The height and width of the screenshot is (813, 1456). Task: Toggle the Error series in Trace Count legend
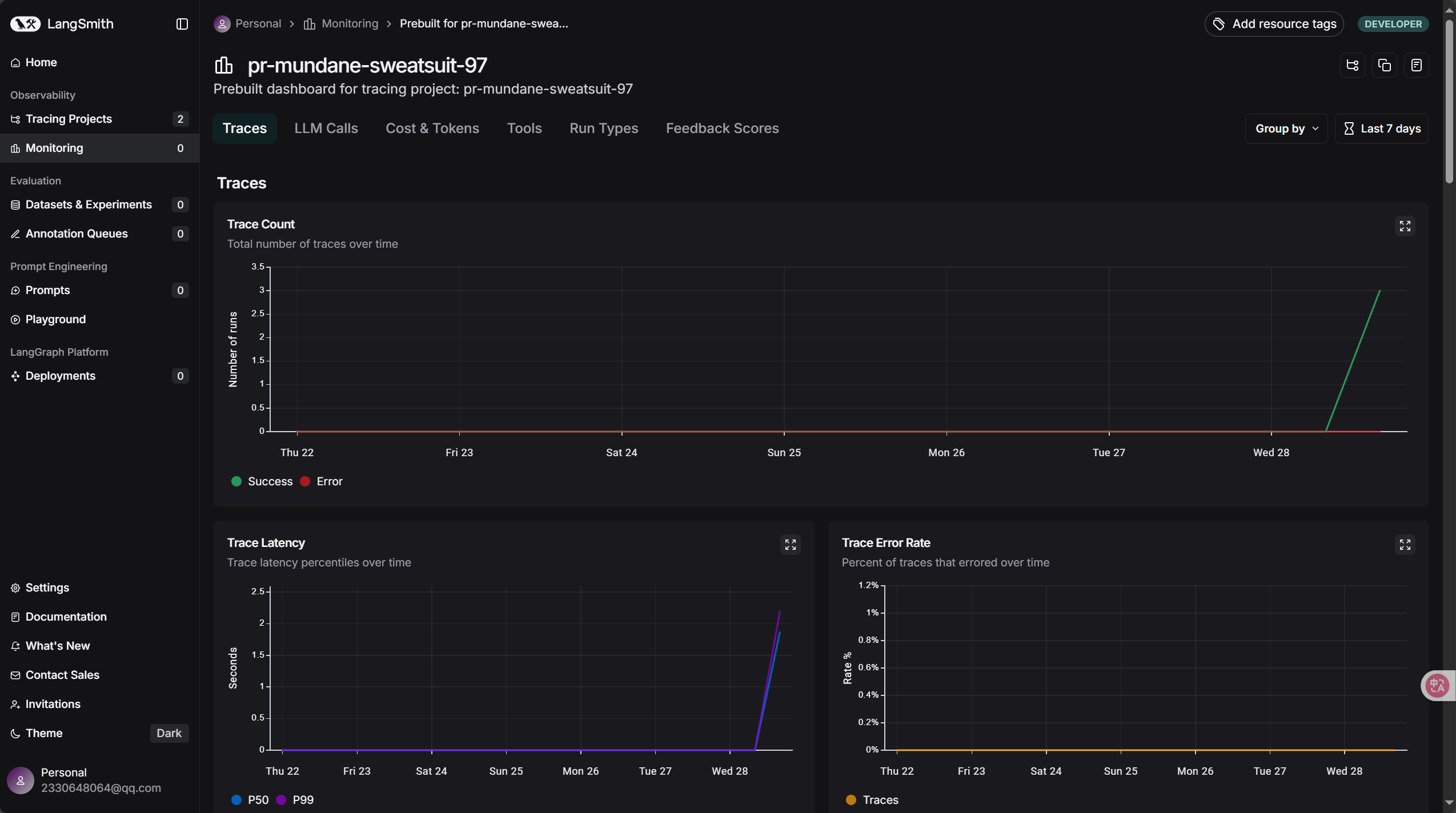[x=321, y=481]
